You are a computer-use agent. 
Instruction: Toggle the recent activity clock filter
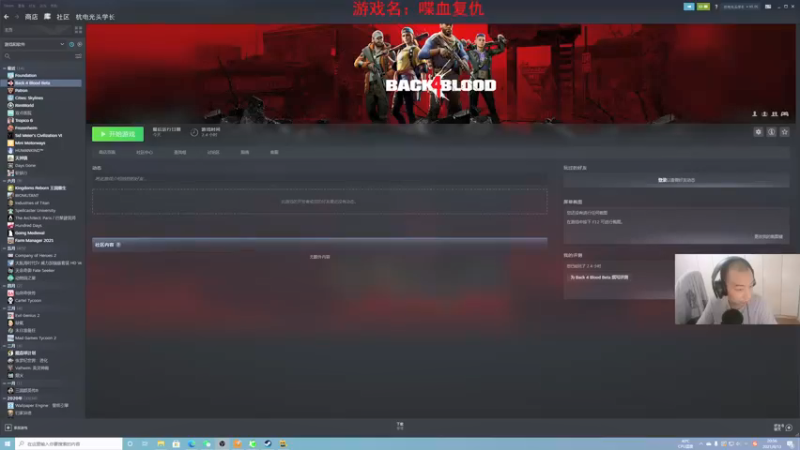pos(71,44)
